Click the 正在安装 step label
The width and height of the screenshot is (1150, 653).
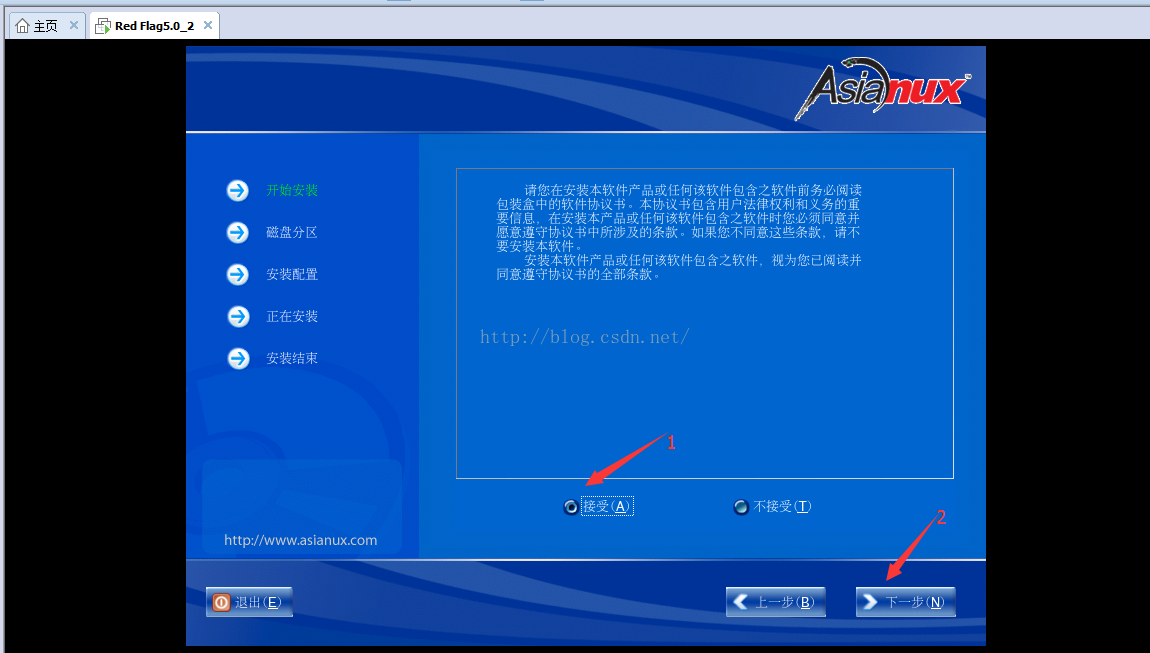pyautogui.click(x=292, y=316)
